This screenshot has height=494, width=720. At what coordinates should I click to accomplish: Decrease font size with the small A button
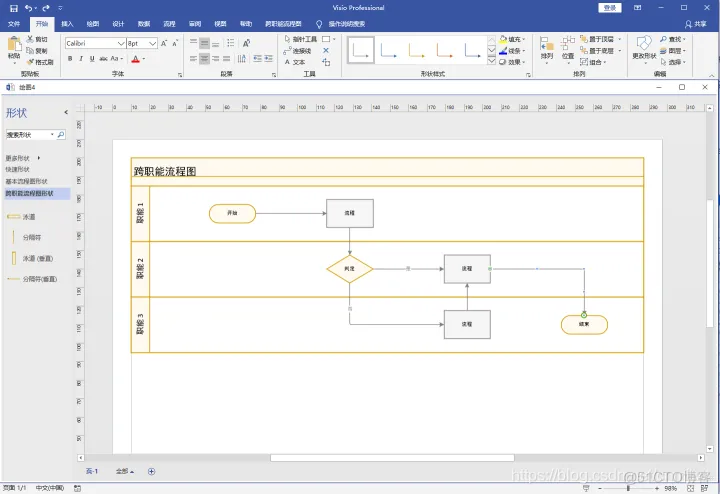[175, 43]
